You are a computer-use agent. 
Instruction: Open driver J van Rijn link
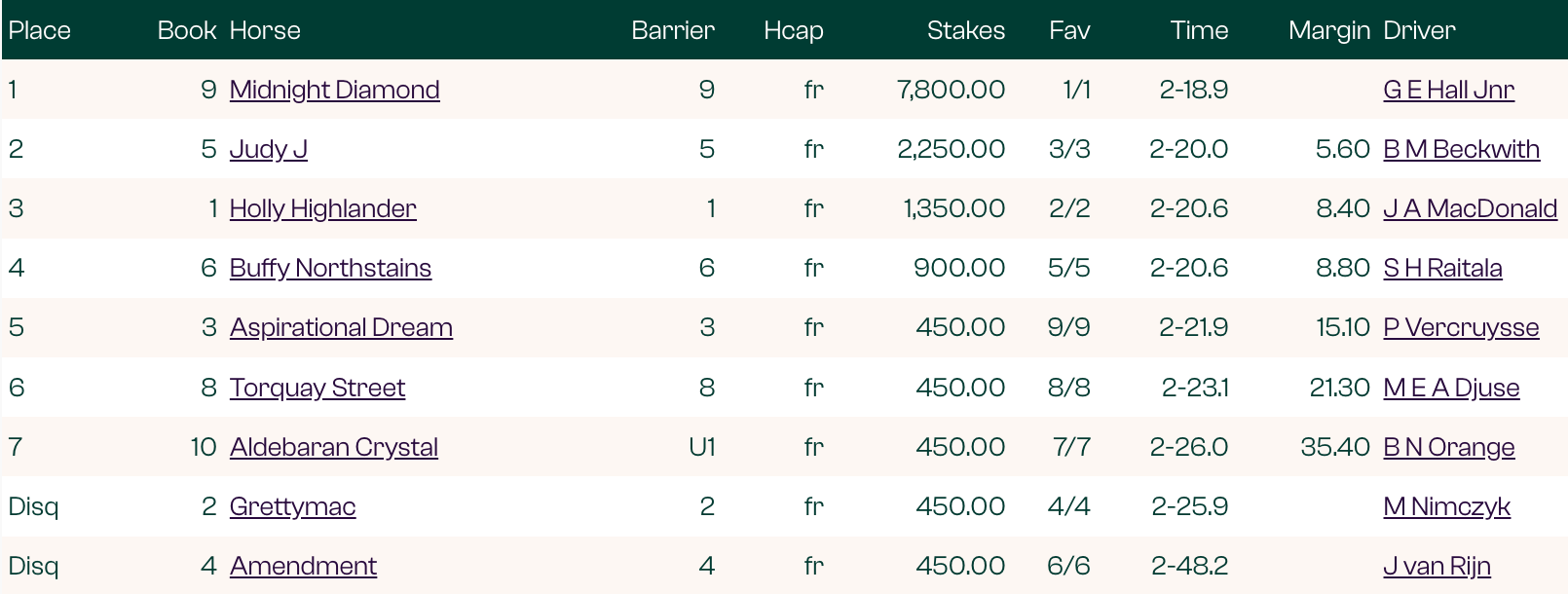(x=1437, y=566)
